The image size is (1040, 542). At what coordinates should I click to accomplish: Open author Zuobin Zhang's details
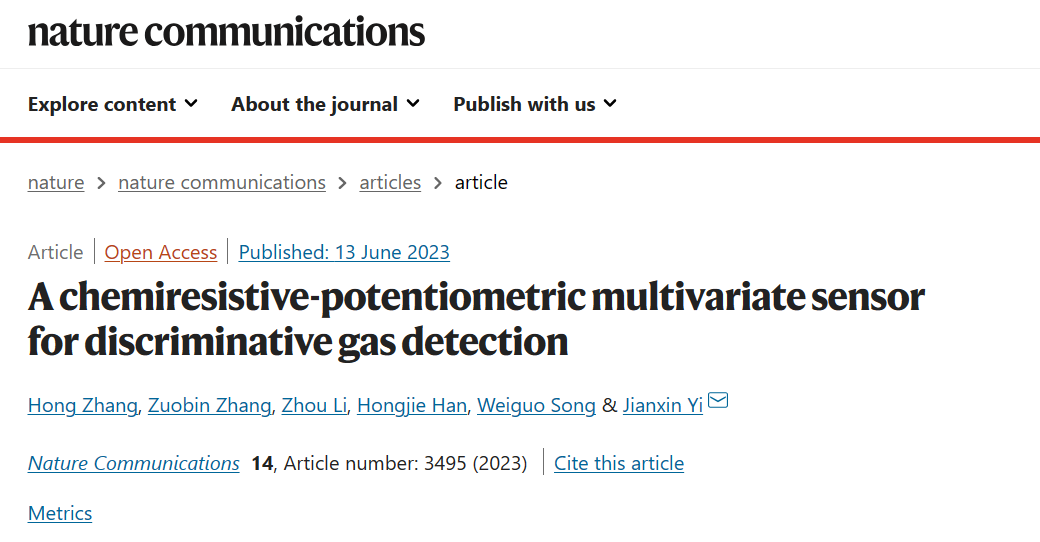pyautogui.click(x=210, y=405)
